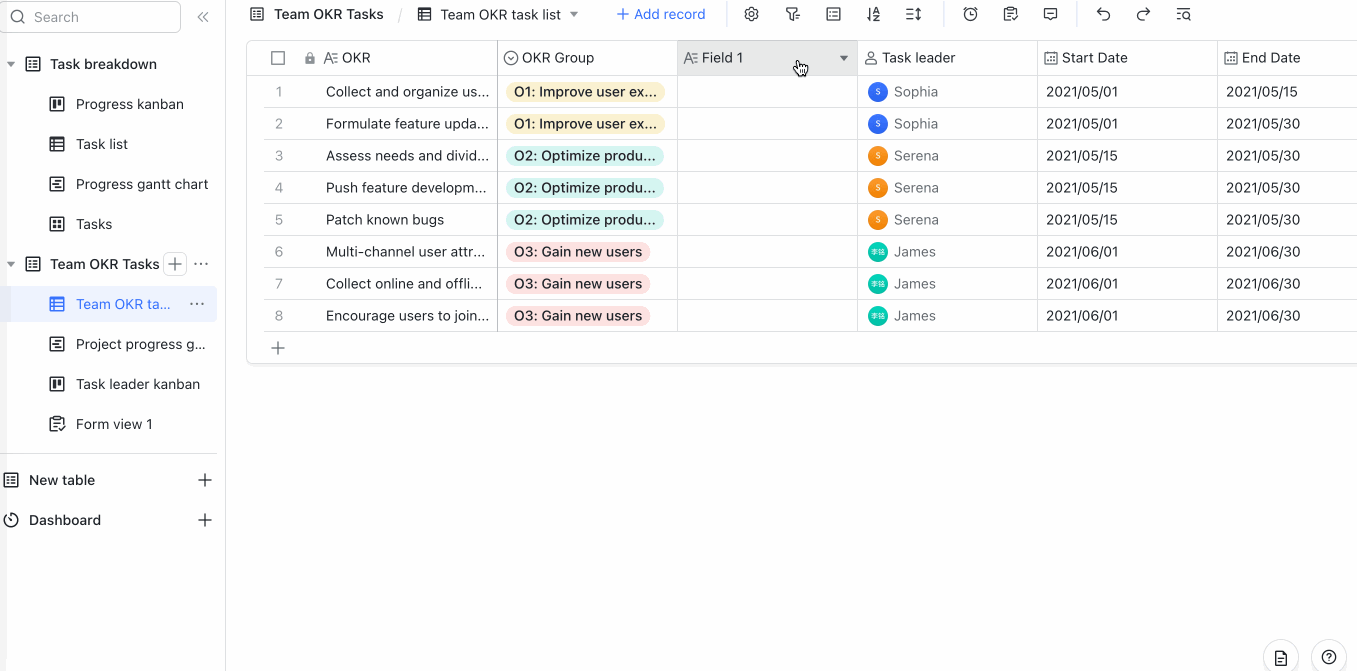Image resolution: width=1357 pixels, height=671 pixels.
Task: Click the grid view settings gear icon
Action: click(753, 14)
